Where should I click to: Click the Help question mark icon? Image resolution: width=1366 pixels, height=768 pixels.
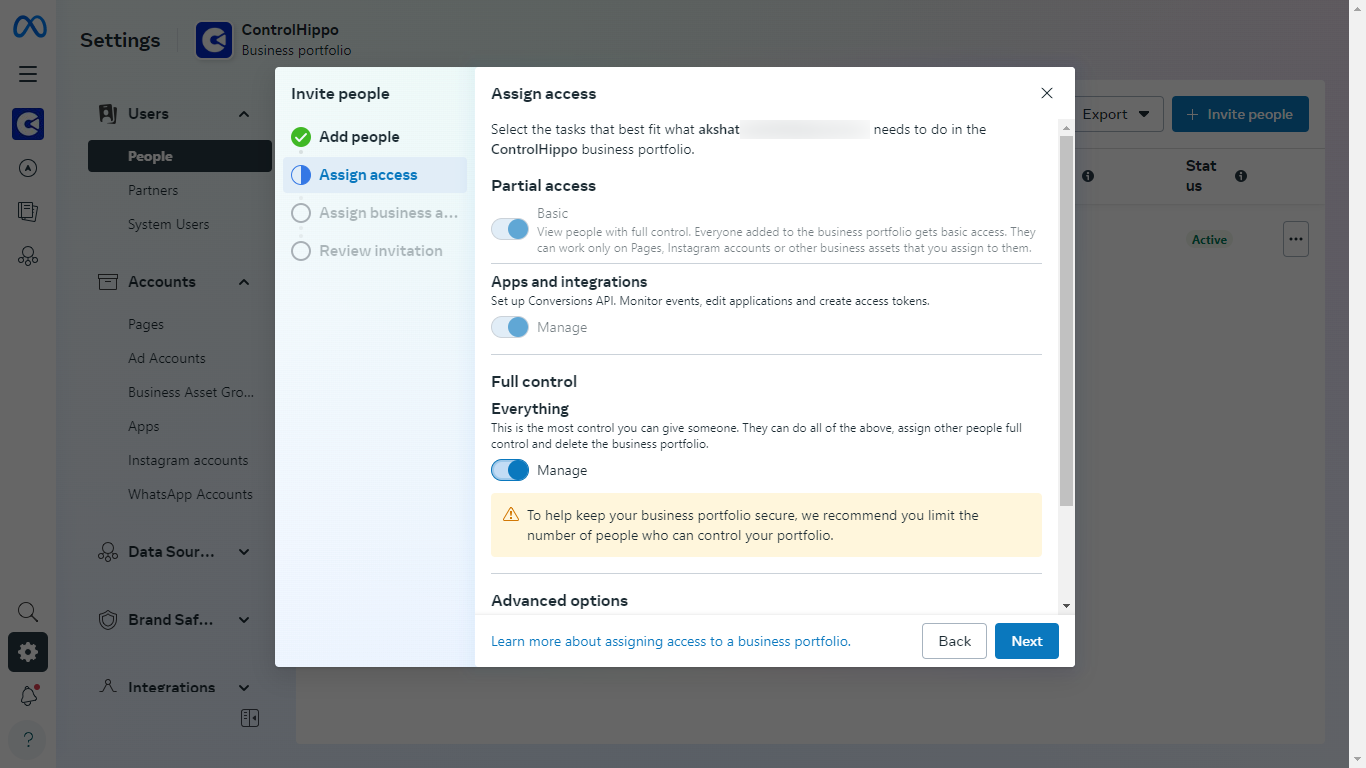coord(28,740)
